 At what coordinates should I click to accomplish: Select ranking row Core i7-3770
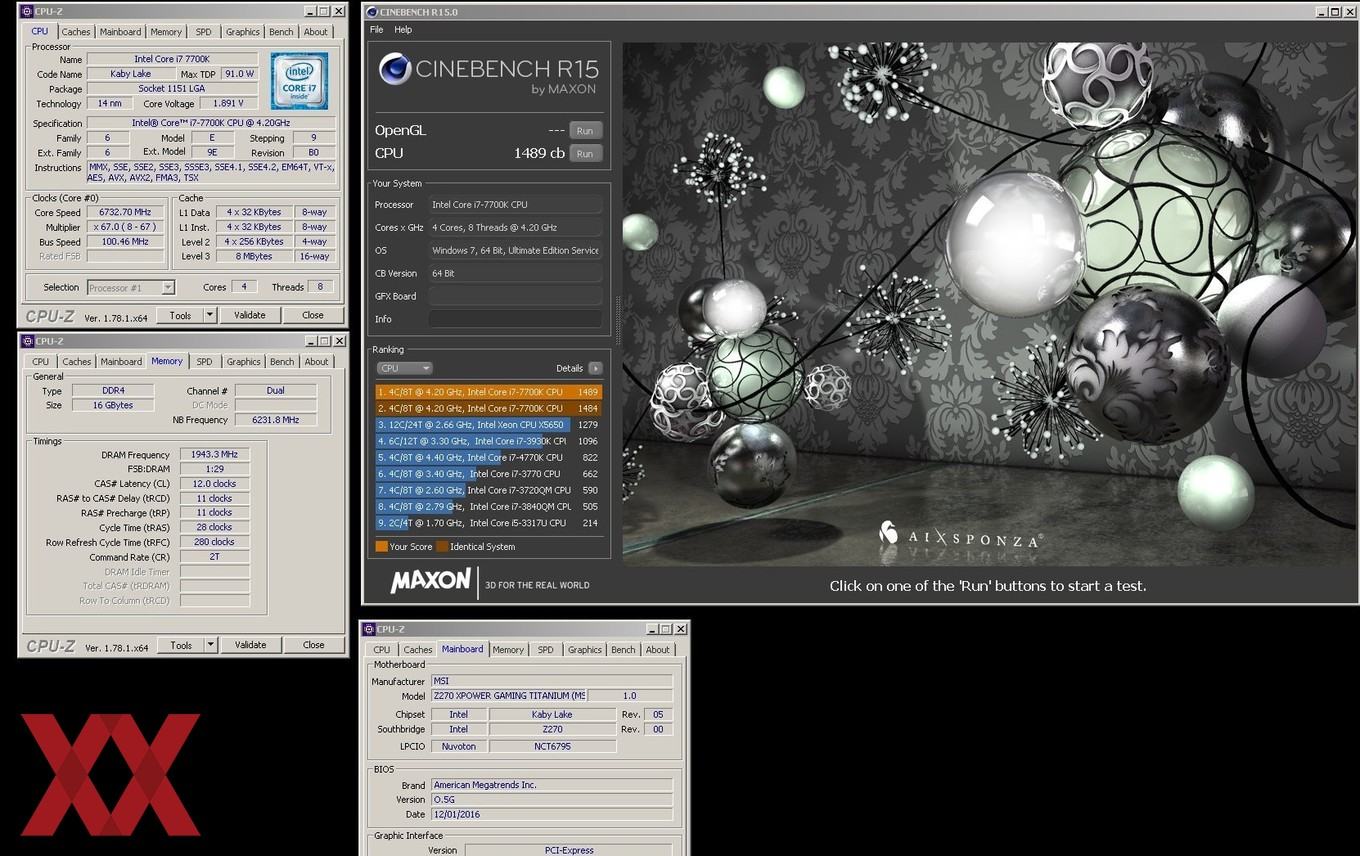pos(489,474)
